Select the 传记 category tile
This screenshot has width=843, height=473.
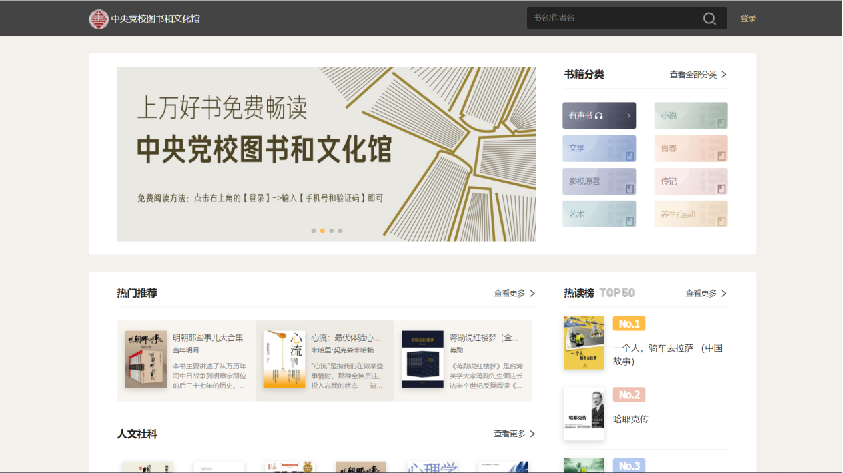[x=691, y=181]
